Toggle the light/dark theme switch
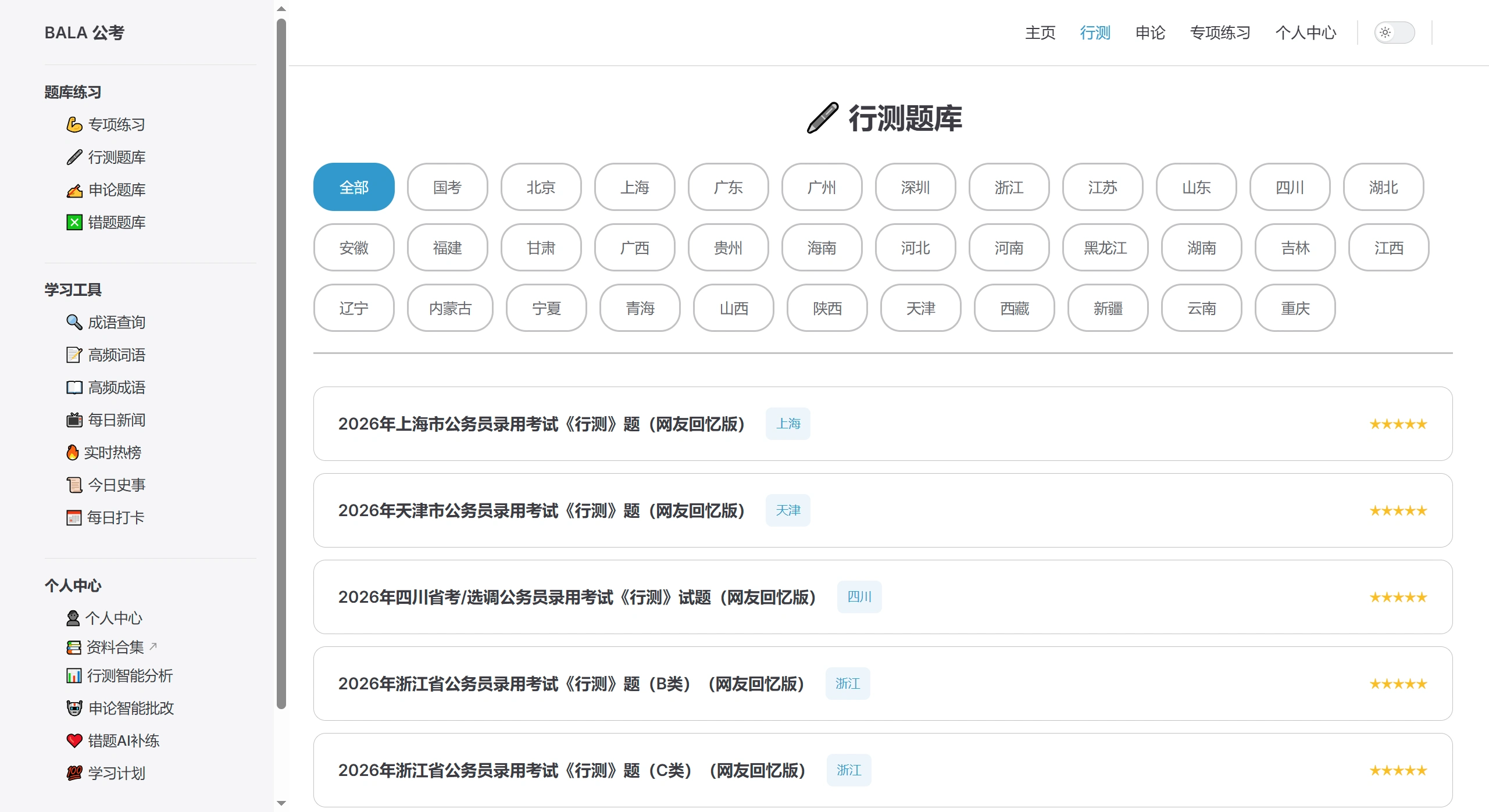 click(1395, 33)
